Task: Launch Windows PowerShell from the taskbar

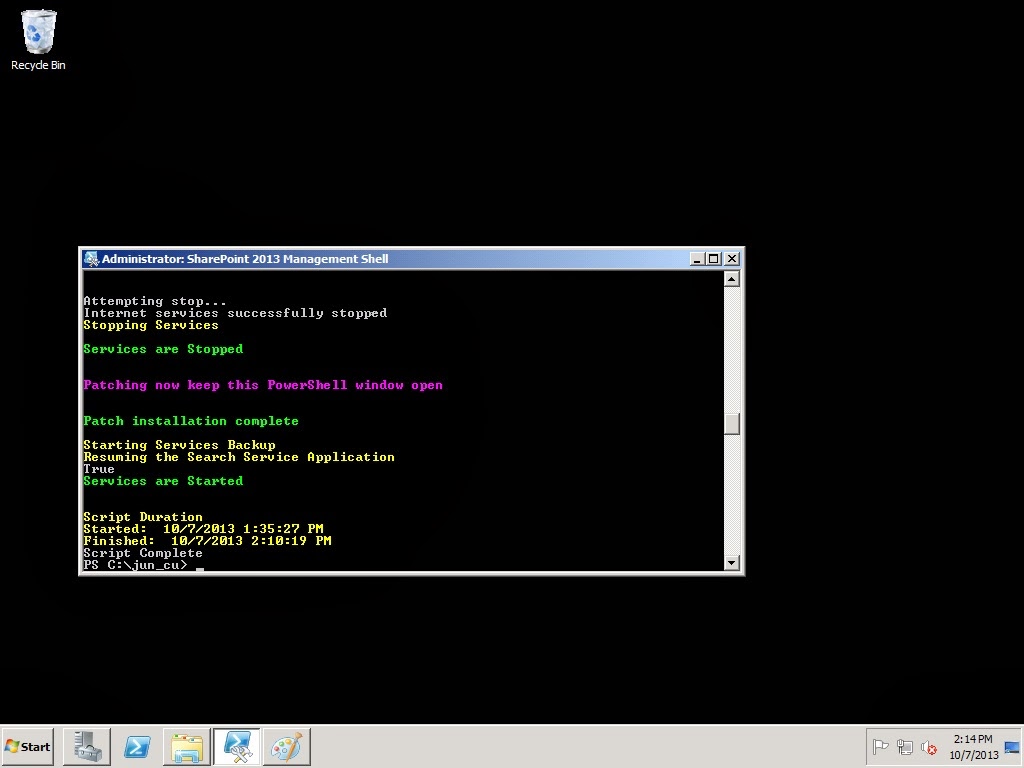Action: coord(137,747)
